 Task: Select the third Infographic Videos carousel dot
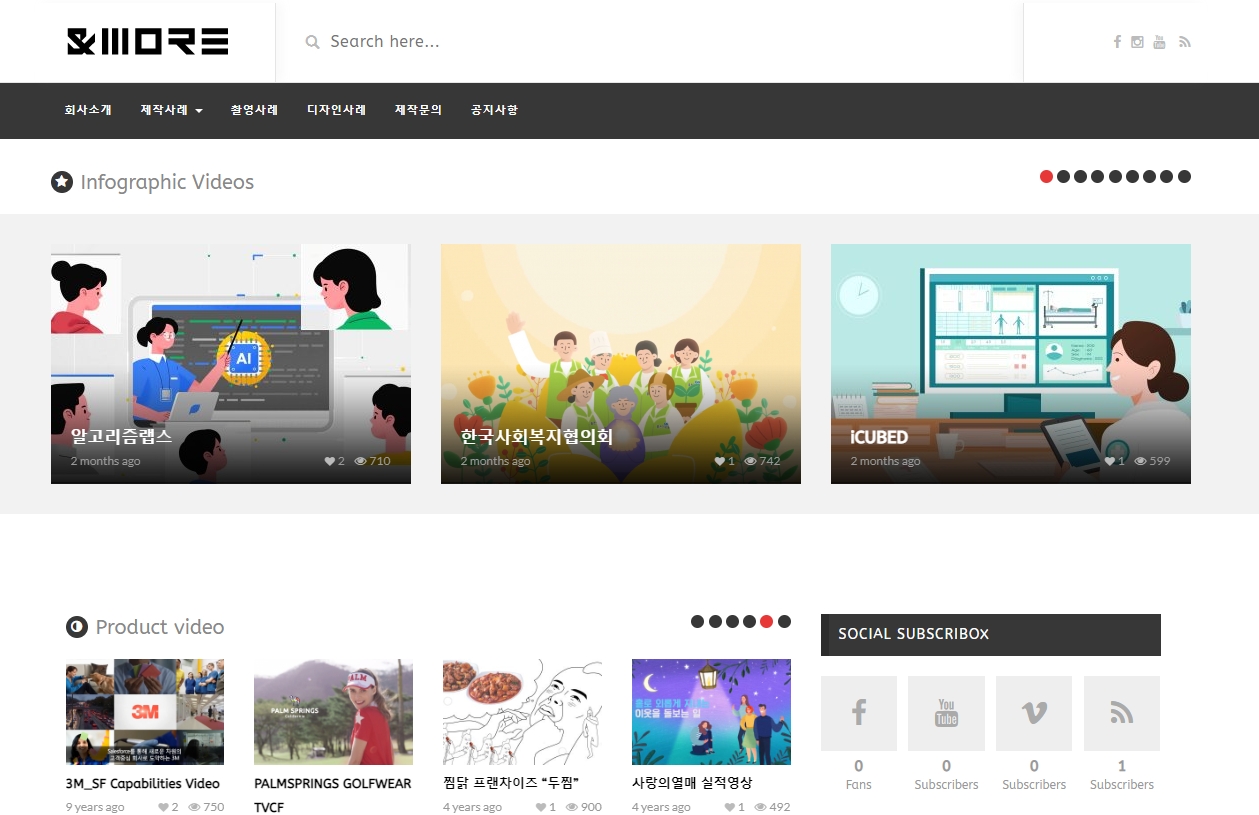(1081, 177)
